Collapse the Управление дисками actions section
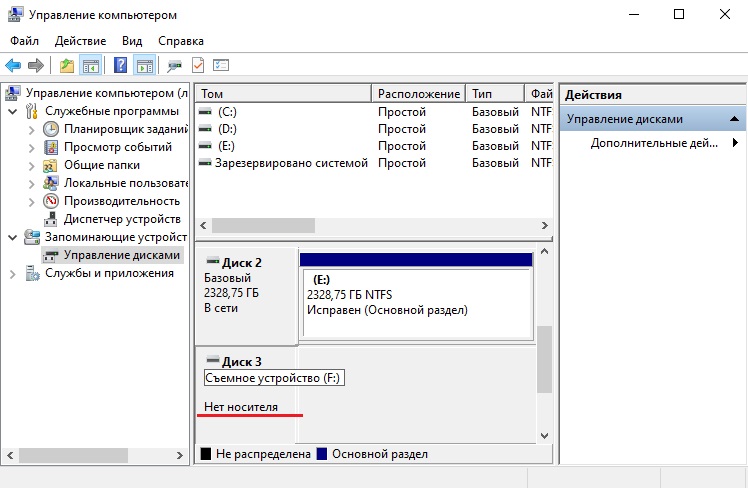Screen dimensions: 748x488 pos(735,119)
